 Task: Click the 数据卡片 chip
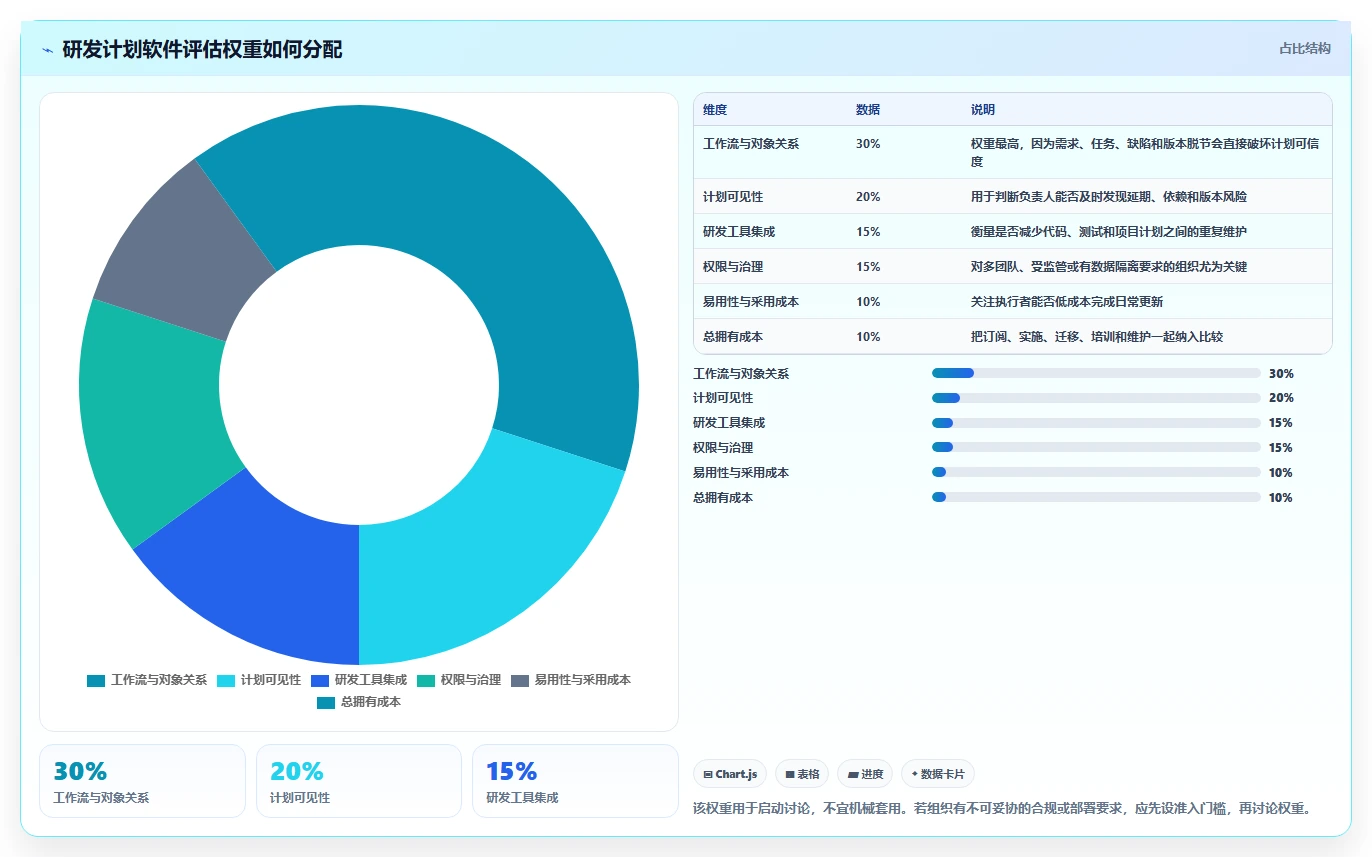[938, 774]
